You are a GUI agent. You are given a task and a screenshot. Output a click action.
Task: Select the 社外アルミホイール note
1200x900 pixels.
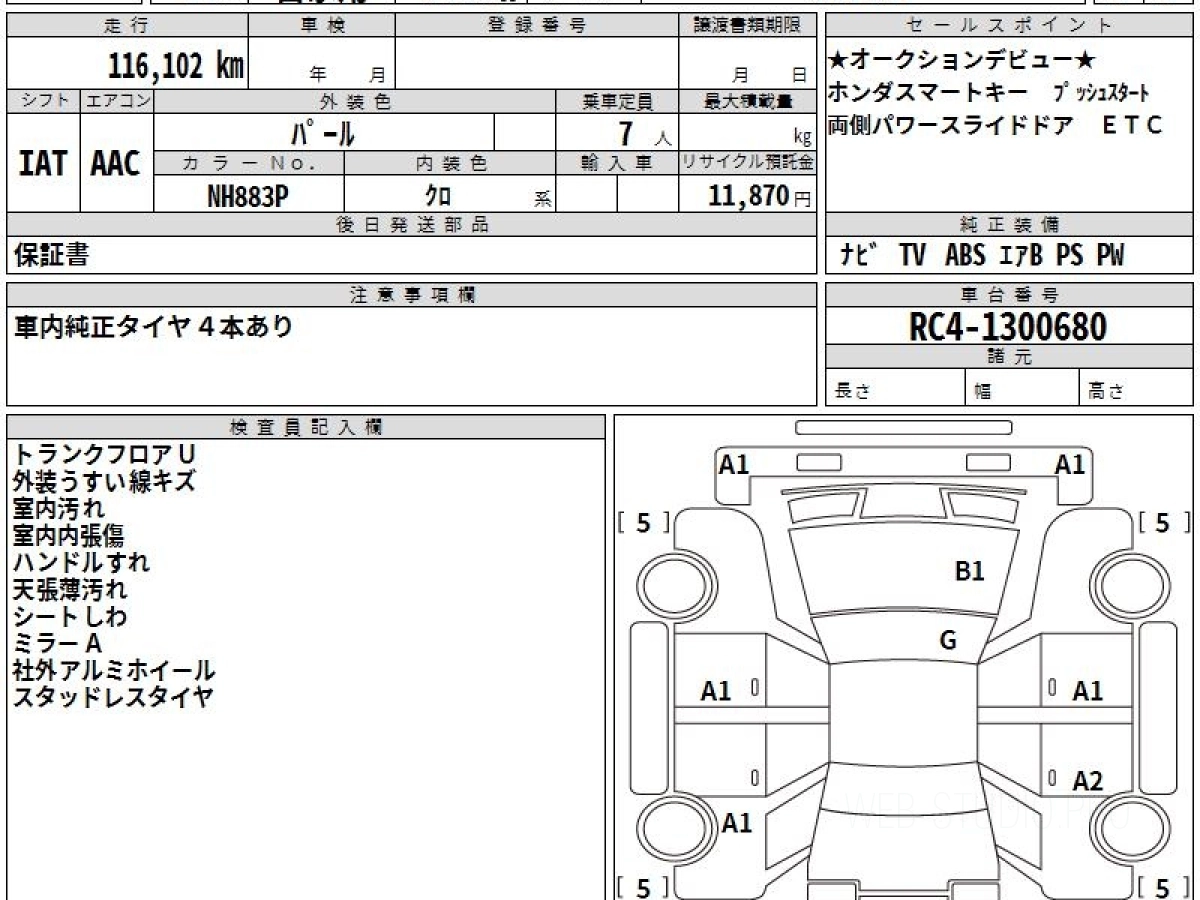coord(114,671)
